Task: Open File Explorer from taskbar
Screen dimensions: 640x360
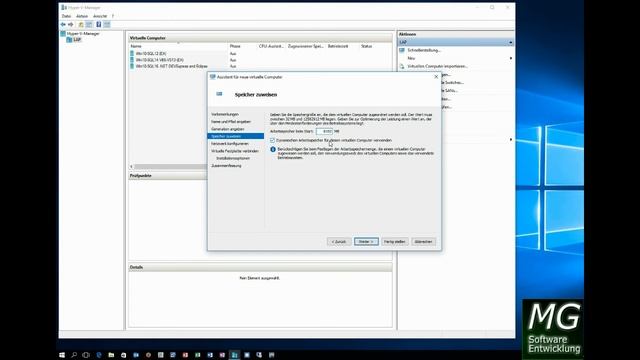Action: [111, 355]
